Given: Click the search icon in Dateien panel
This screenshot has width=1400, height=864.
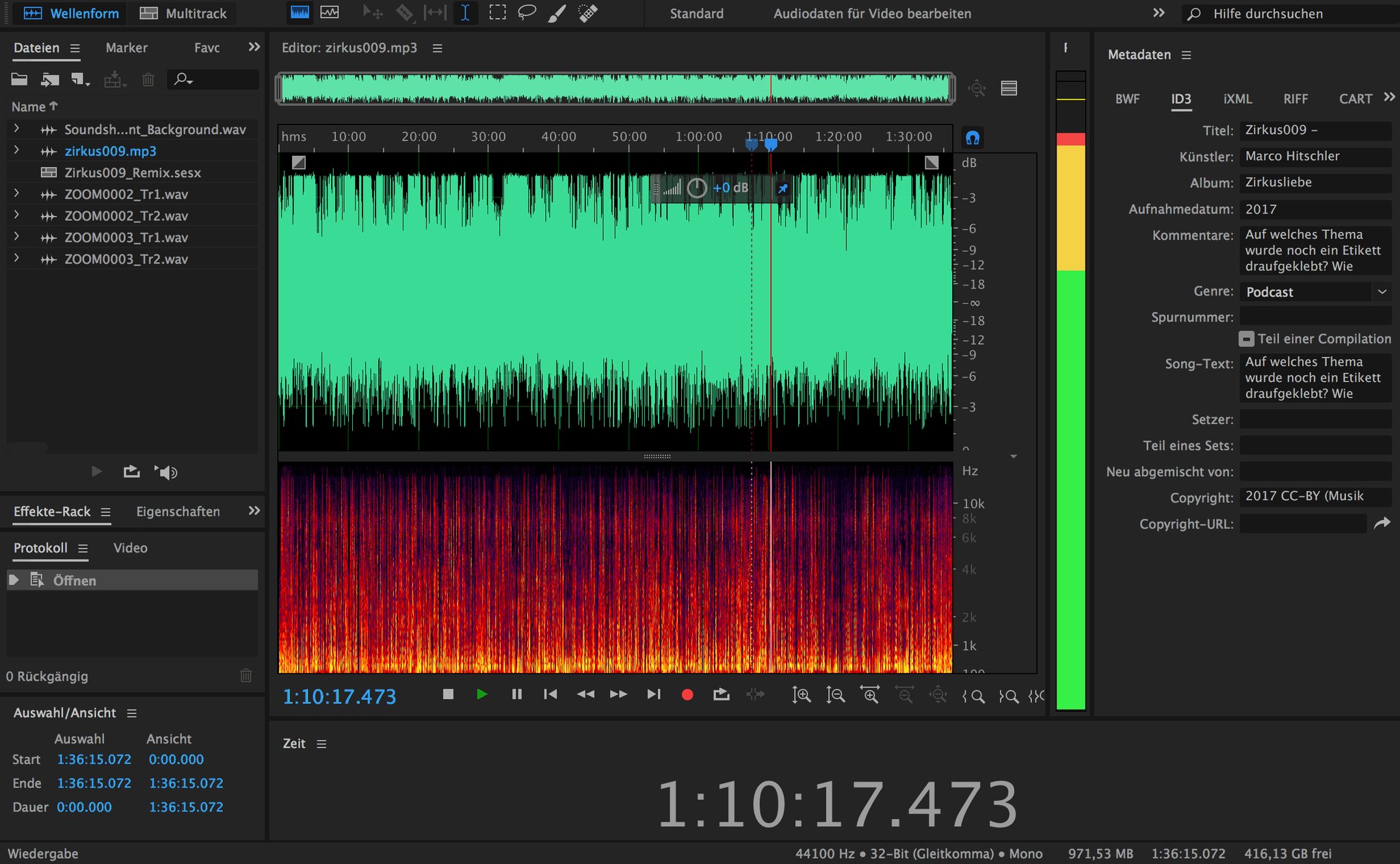Looking at the screenshot, I should click(x=183, y=80).
